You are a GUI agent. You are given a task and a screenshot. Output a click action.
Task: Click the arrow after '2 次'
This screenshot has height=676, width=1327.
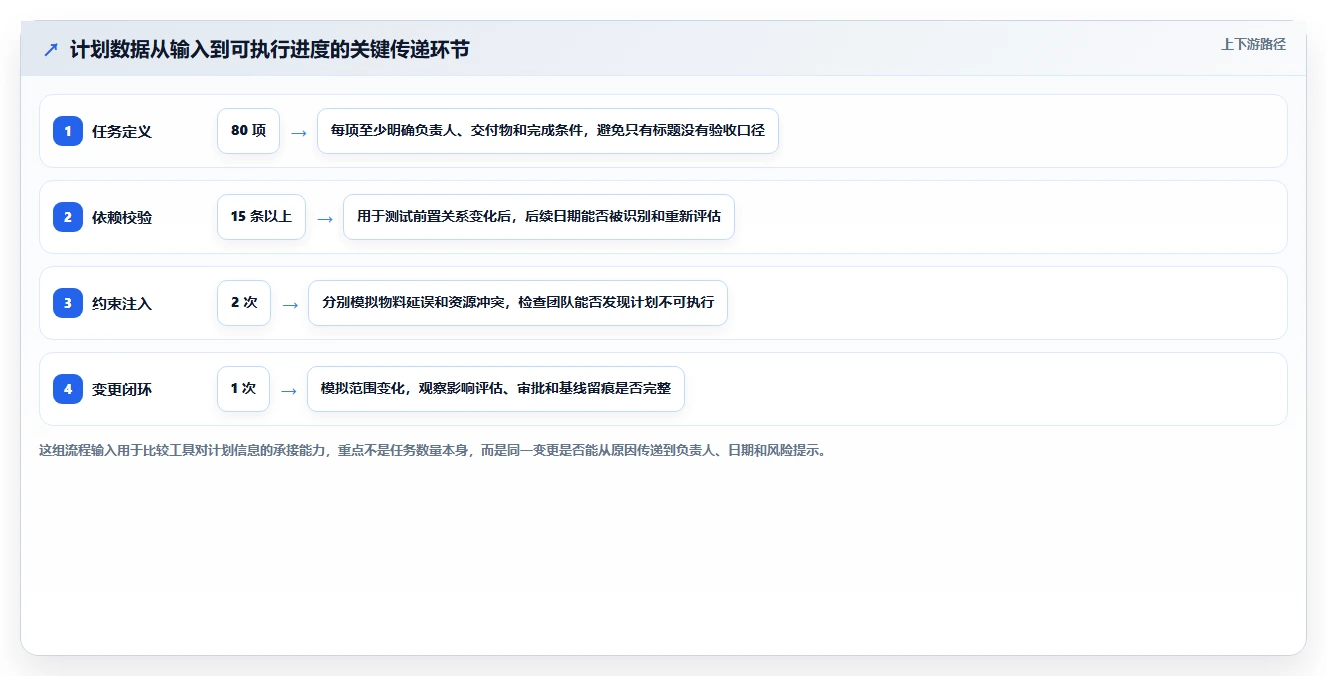click(x=290, y=304)
